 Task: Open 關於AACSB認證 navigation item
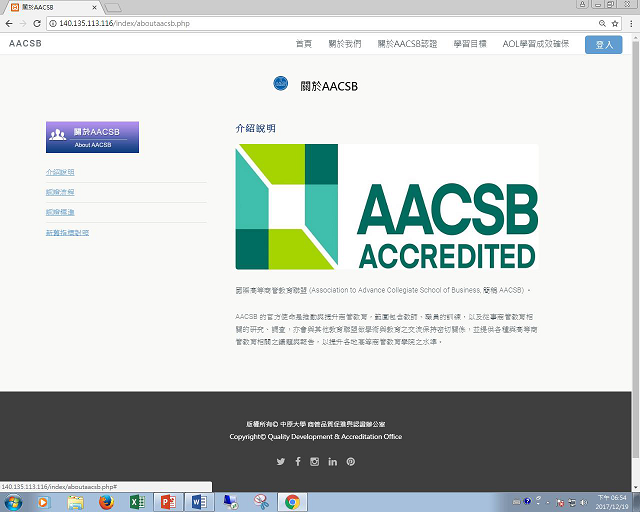click(407, 44)
